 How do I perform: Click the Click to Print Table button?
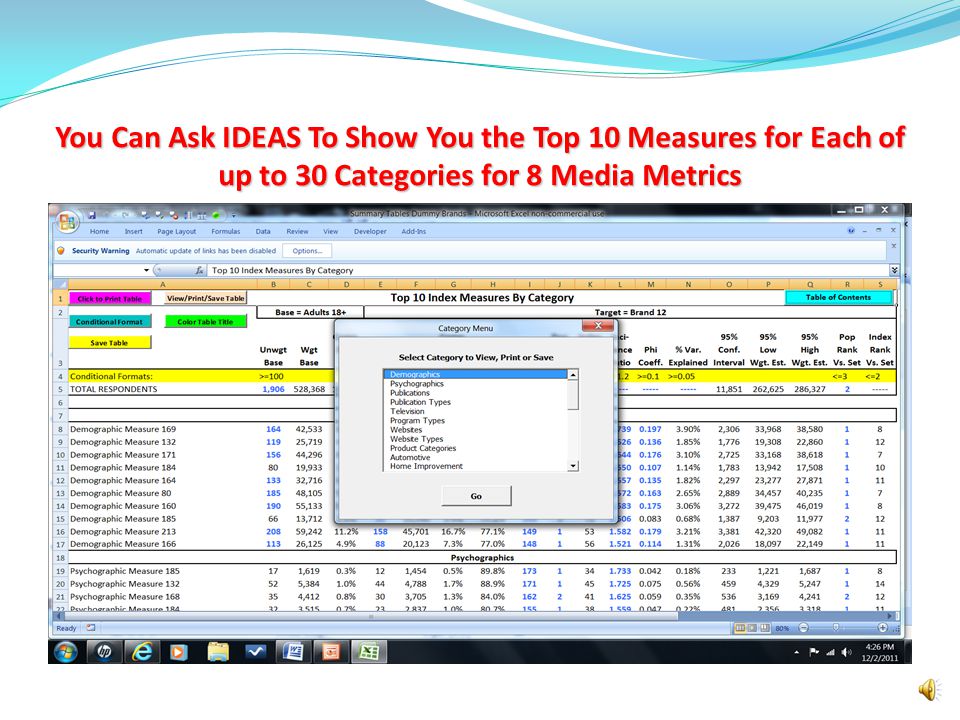(x=110, y=298)
